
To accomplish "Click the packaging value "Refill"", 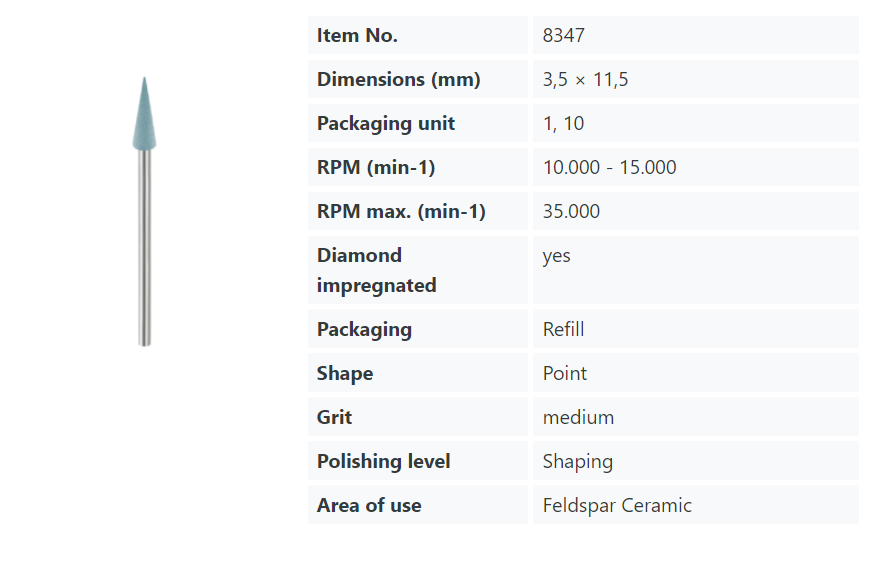I will (563, 330).
